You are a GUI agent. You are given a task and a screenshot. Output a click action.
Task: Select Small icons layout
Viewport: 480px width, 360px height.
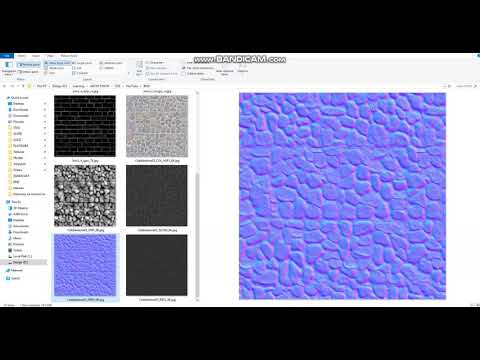click(55, 68)
